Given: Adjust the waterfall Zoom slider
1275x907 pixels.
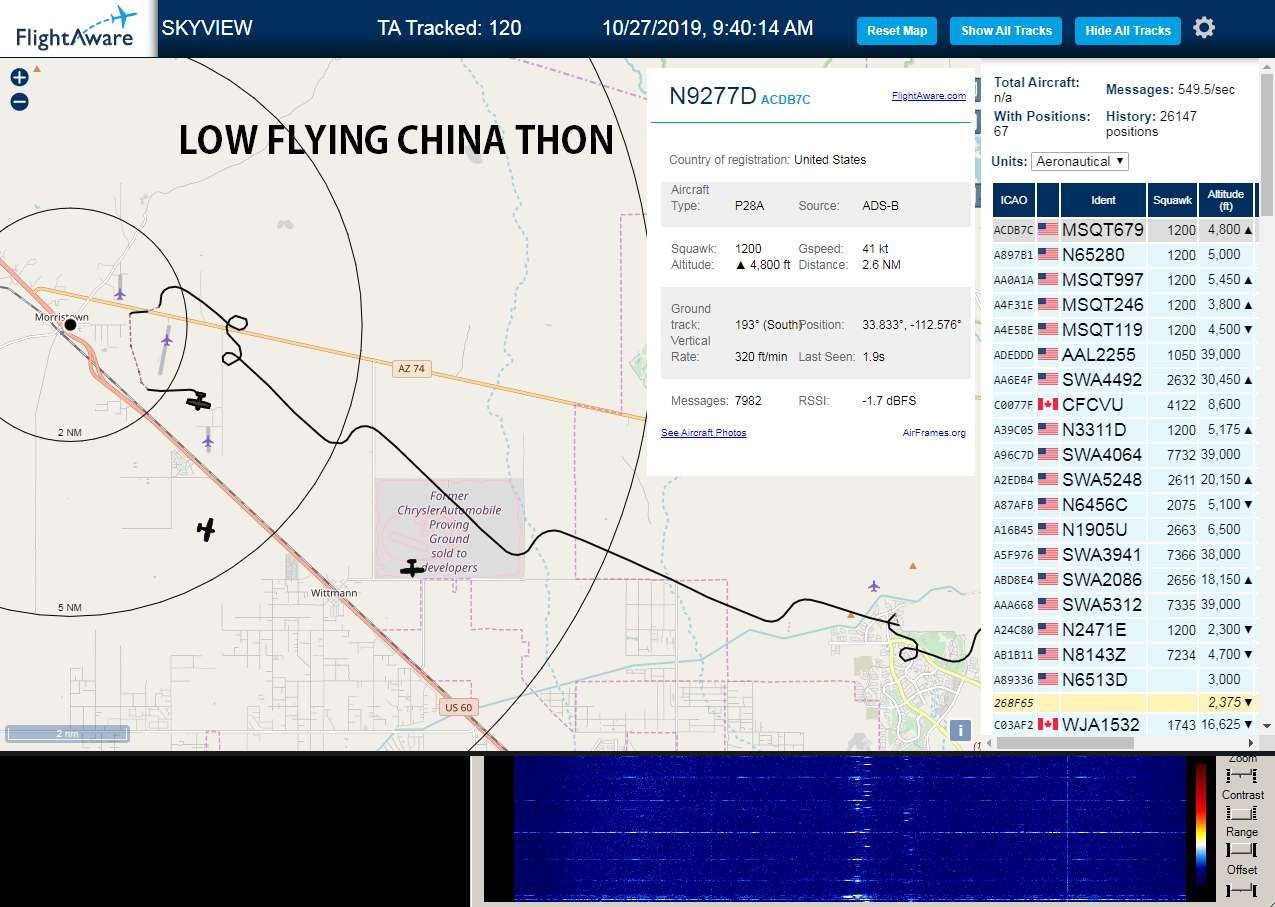Looking at the screenshot, I should pos(1242,777).
